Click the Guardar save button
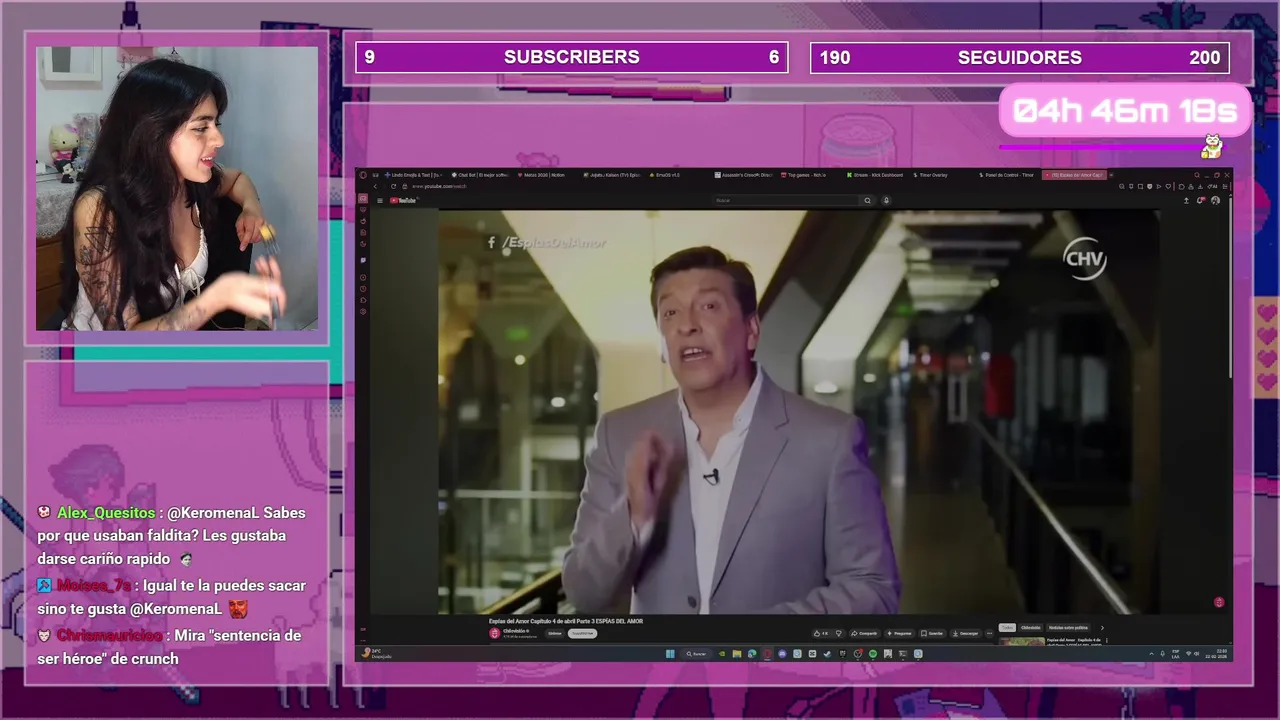 point(932,633)
